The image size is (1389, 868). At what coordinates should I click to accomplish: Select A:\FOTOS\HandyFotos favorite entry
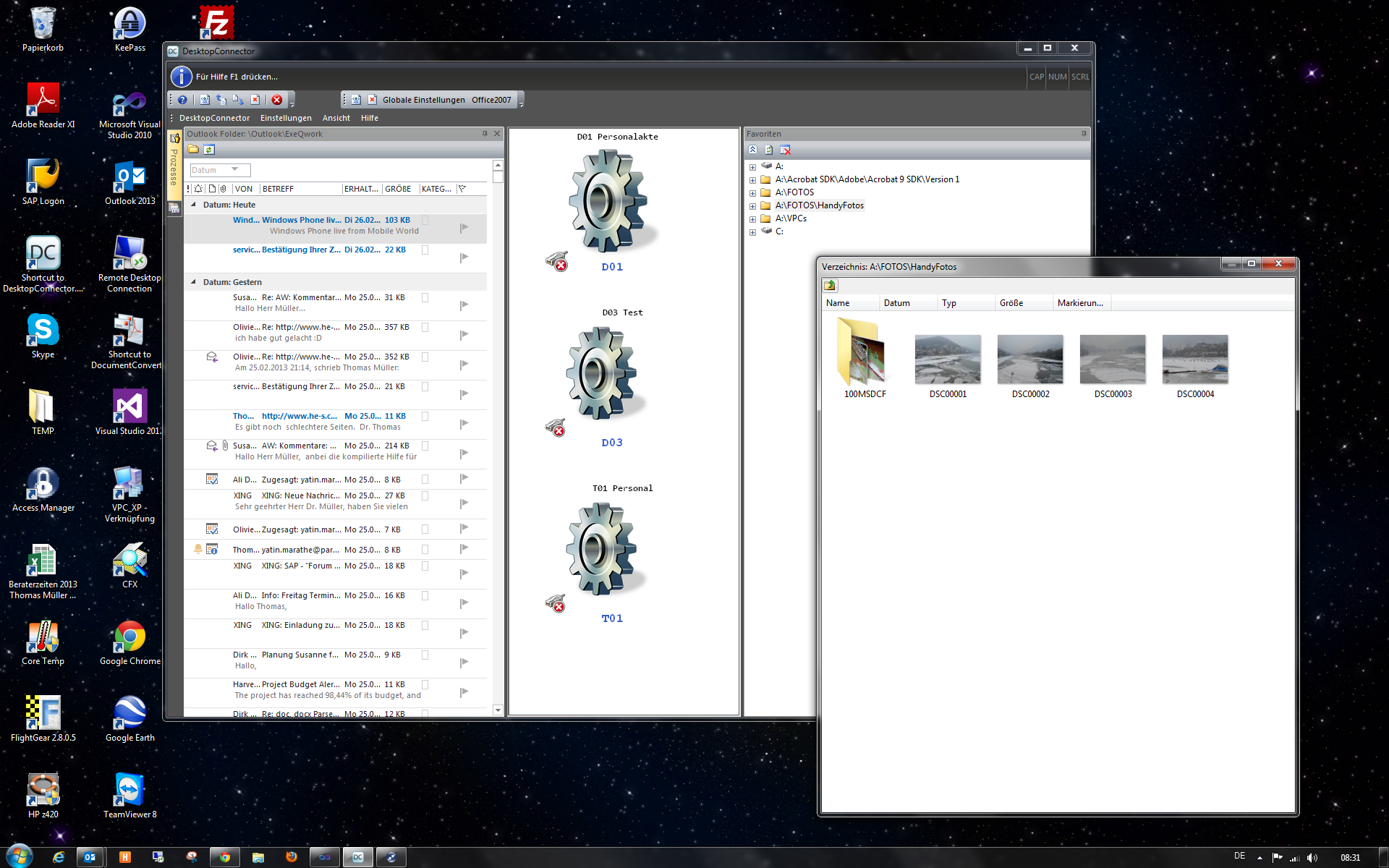coord(819,205)
